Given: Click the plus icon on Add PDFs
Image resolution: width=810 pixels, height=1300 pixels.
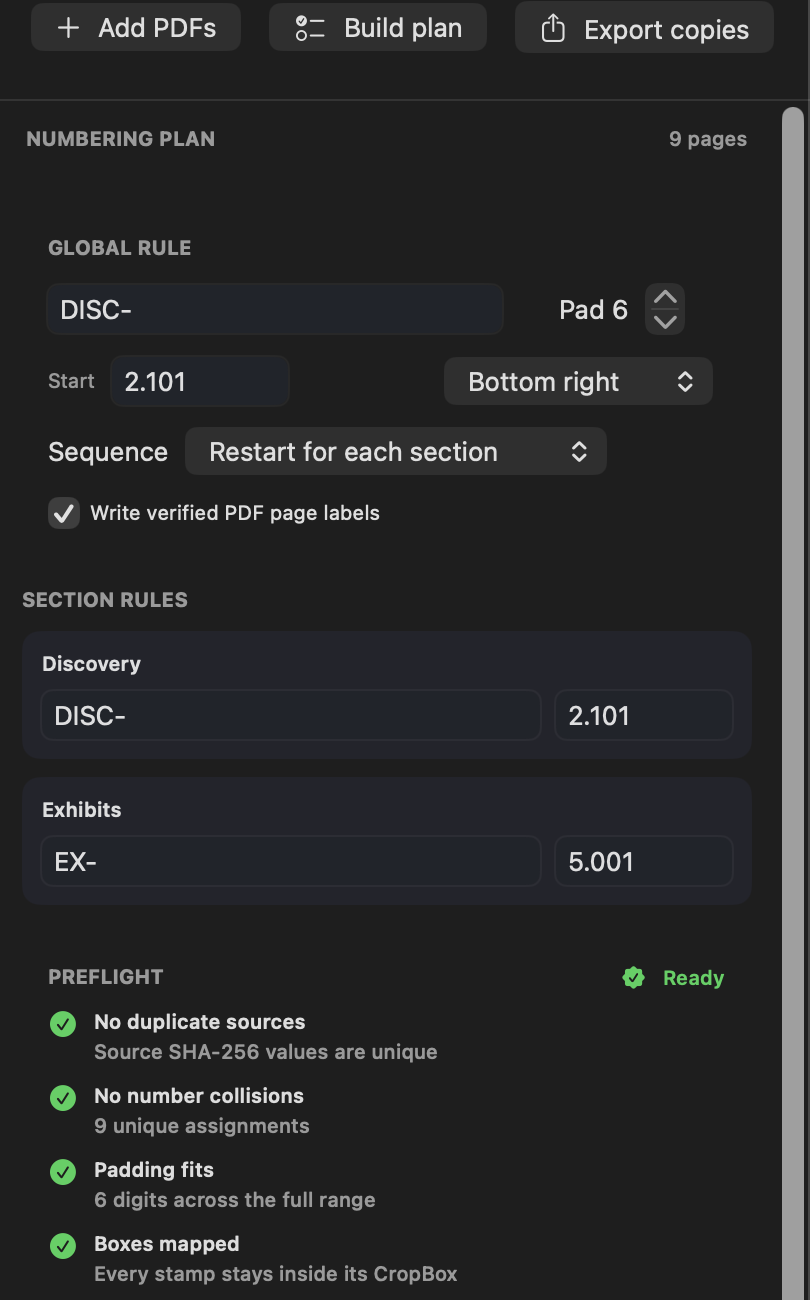Looking at the screenshot, I should (68, 28).
